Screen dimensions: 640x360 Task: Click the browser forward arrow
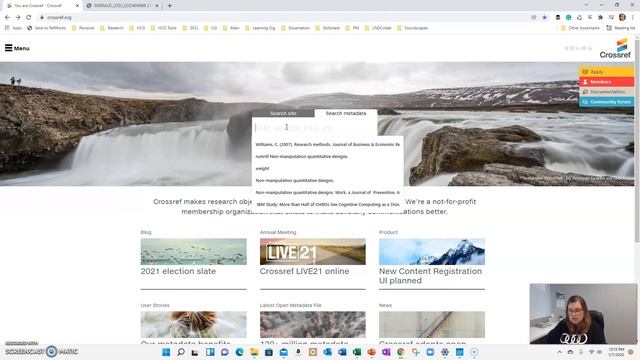(18, 18)
